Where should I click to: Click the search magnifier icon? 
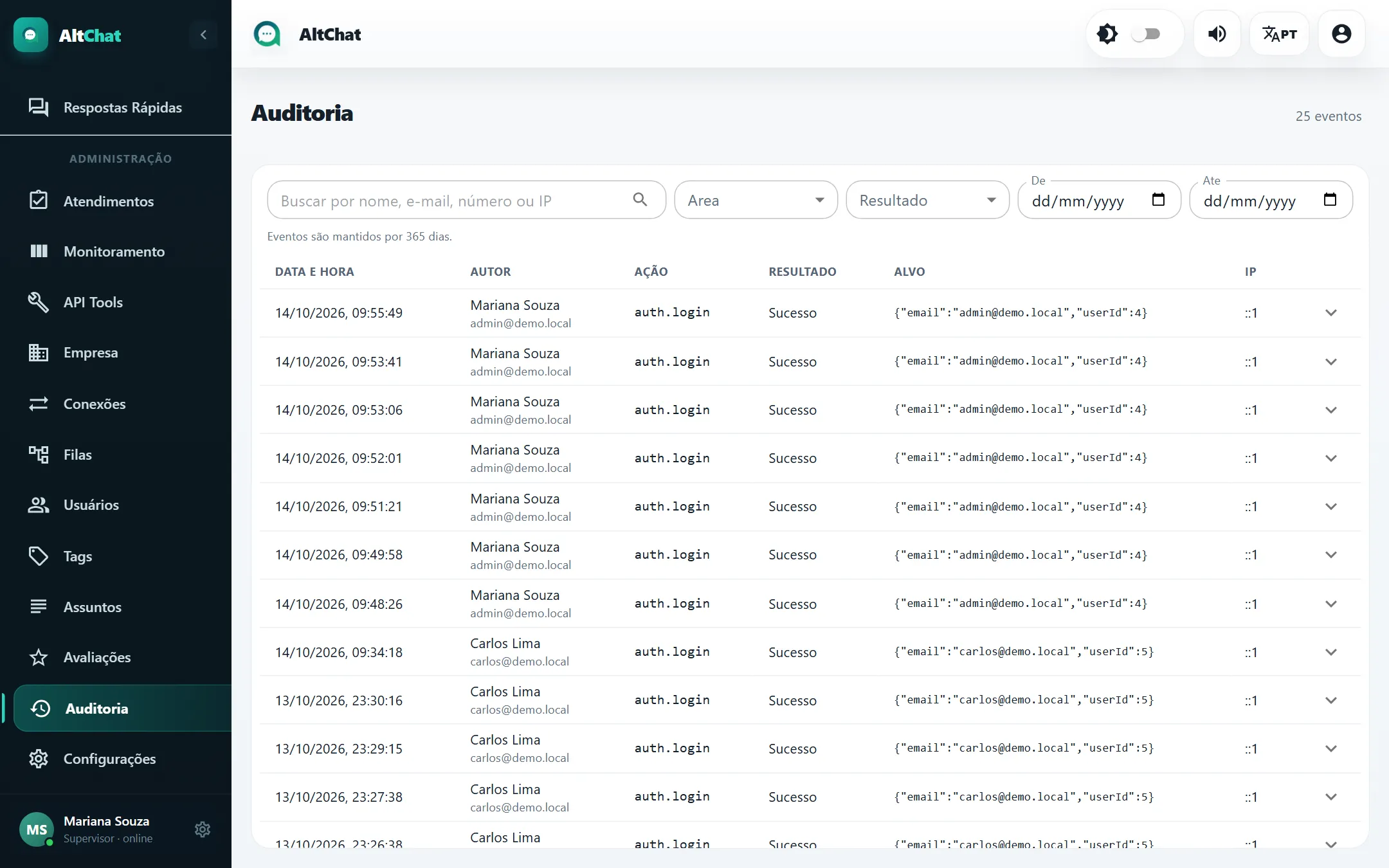[x=640, y=200]
